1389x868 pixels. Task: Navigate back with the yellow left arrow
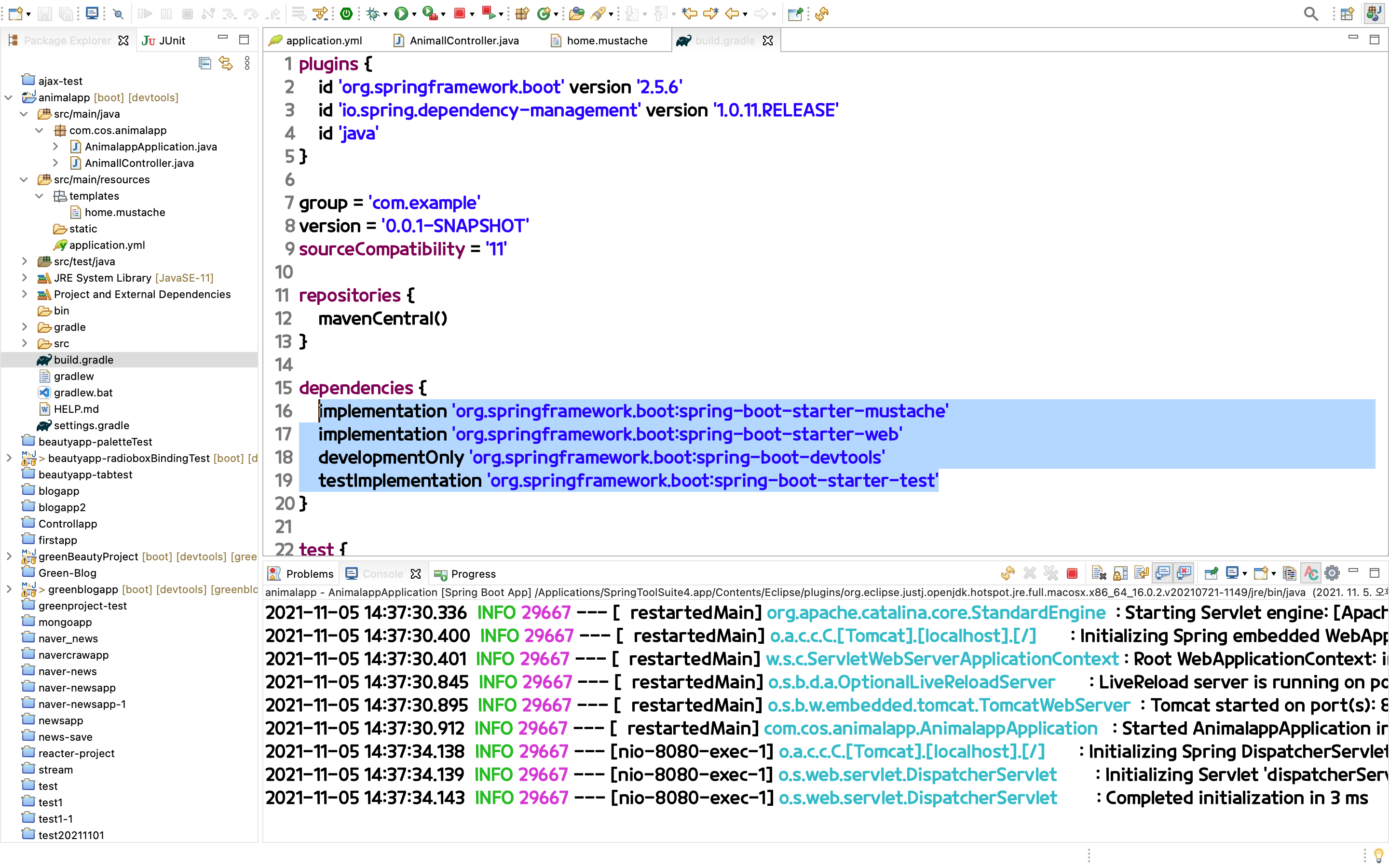[732, 13]
